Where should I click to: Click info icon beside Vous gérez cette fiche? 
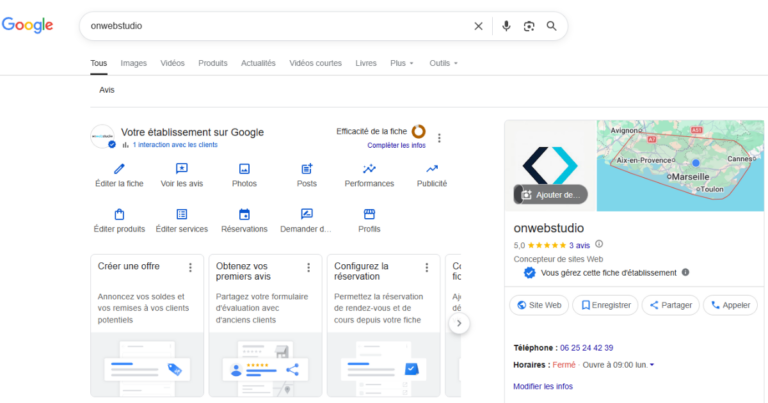[x=686, y=272]
